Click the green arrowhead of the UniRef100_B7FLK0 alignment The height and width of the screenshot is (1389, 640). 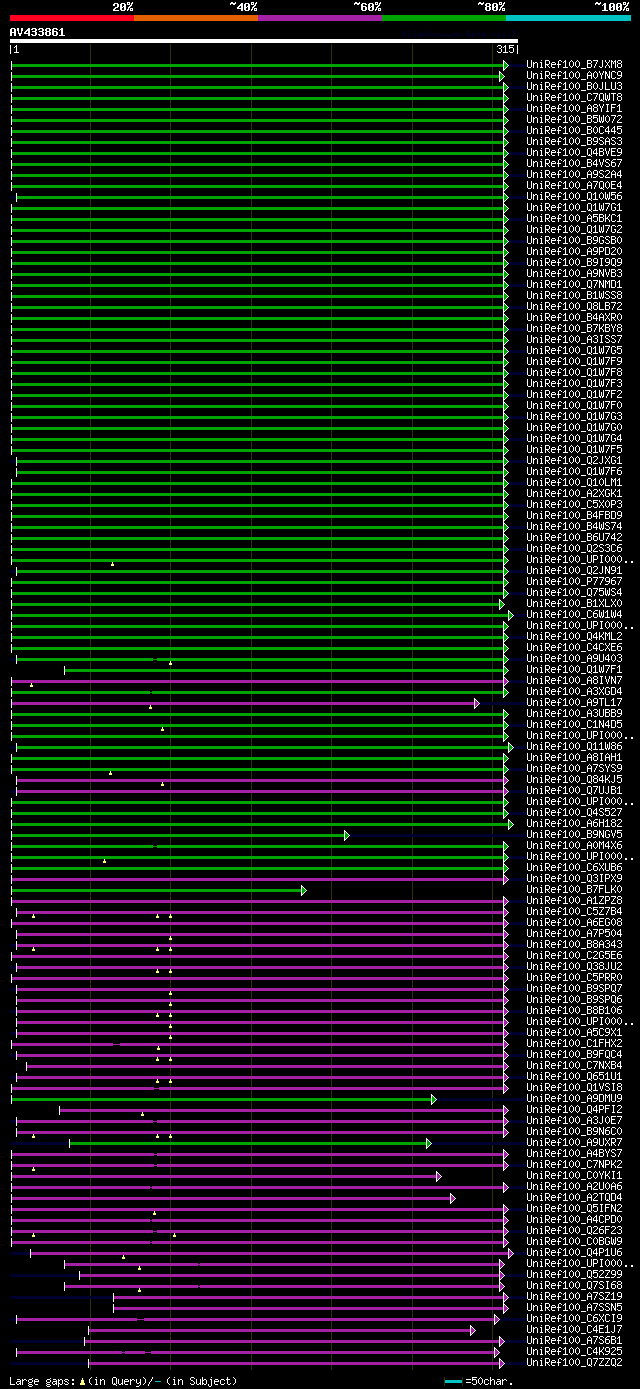[x=303, y=890]
